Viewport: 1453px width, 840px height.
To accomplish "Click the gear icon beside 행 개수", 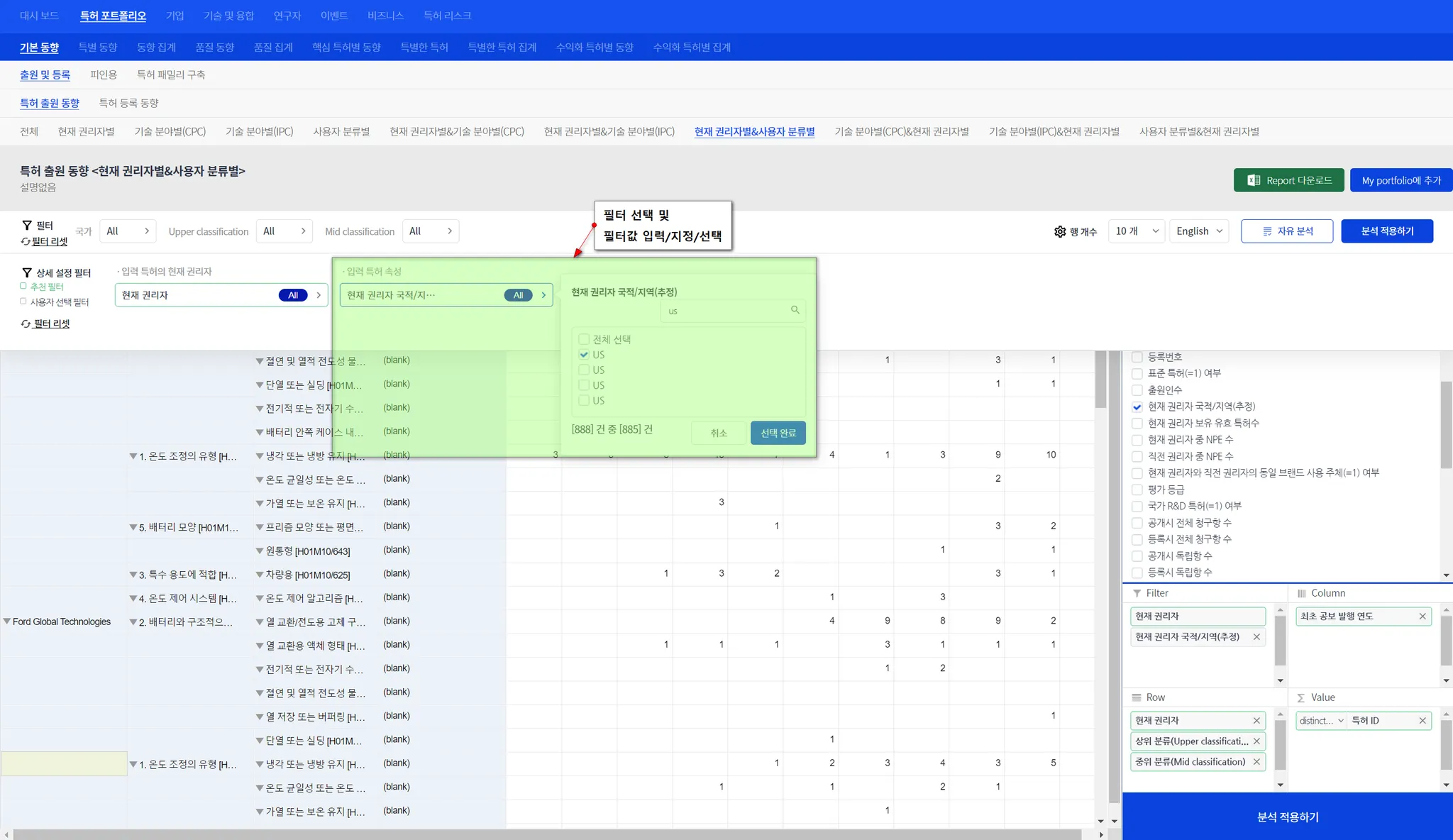I will coord(1060,231).
